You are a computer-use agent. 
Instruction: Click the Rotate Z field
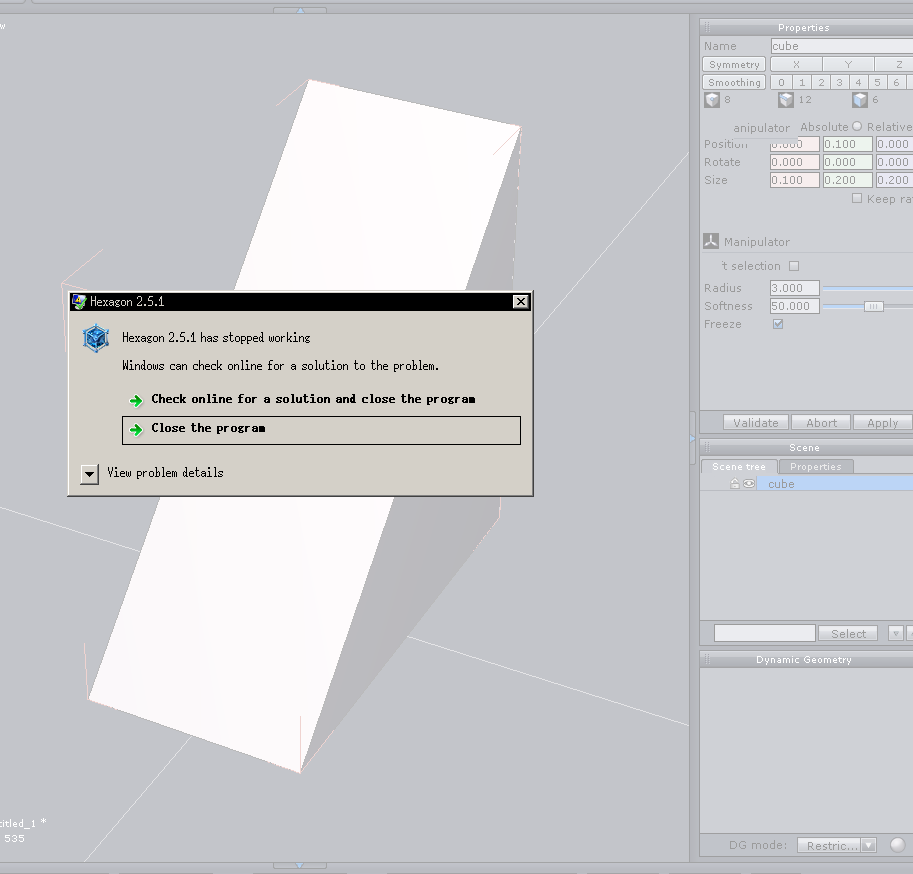894,162
